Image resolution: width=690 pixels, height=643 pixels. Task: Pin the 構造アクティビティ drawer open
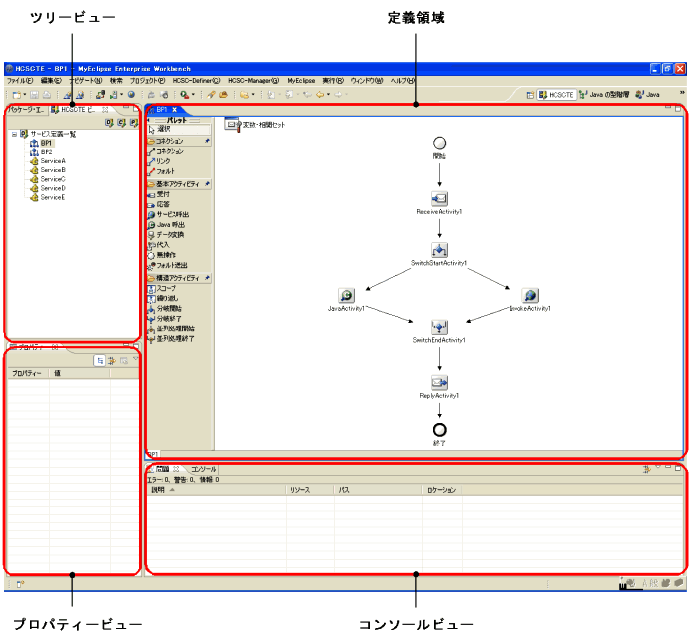coord(207,278)
